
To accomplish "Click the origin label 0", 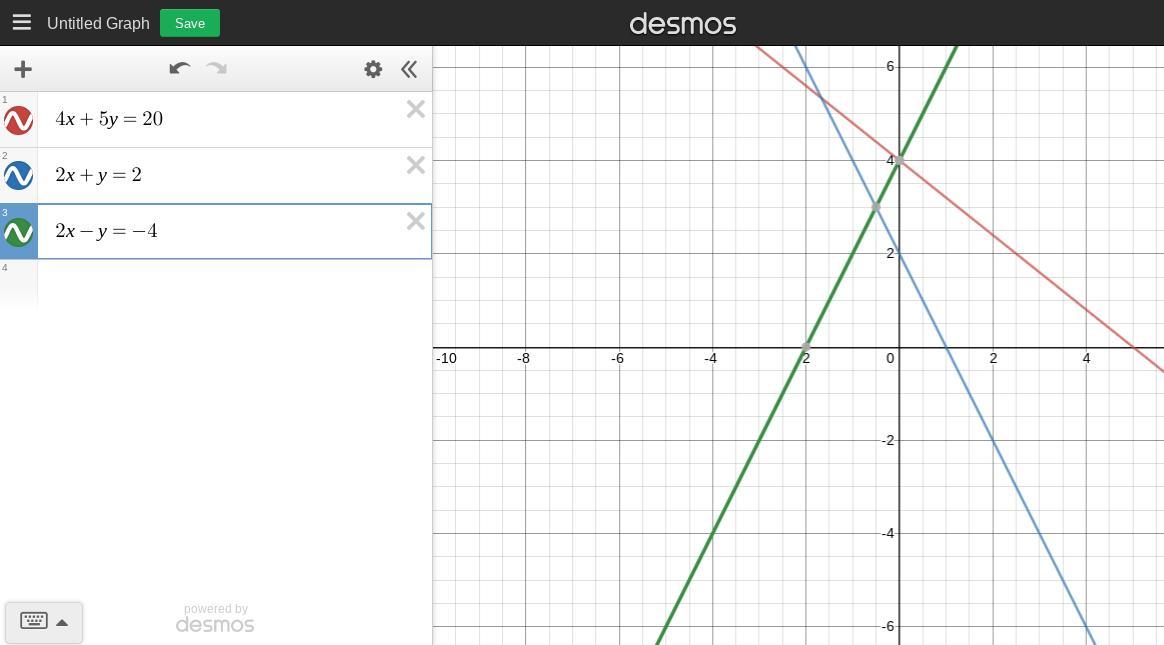I will pyautogui.click(x=890, y=358).
